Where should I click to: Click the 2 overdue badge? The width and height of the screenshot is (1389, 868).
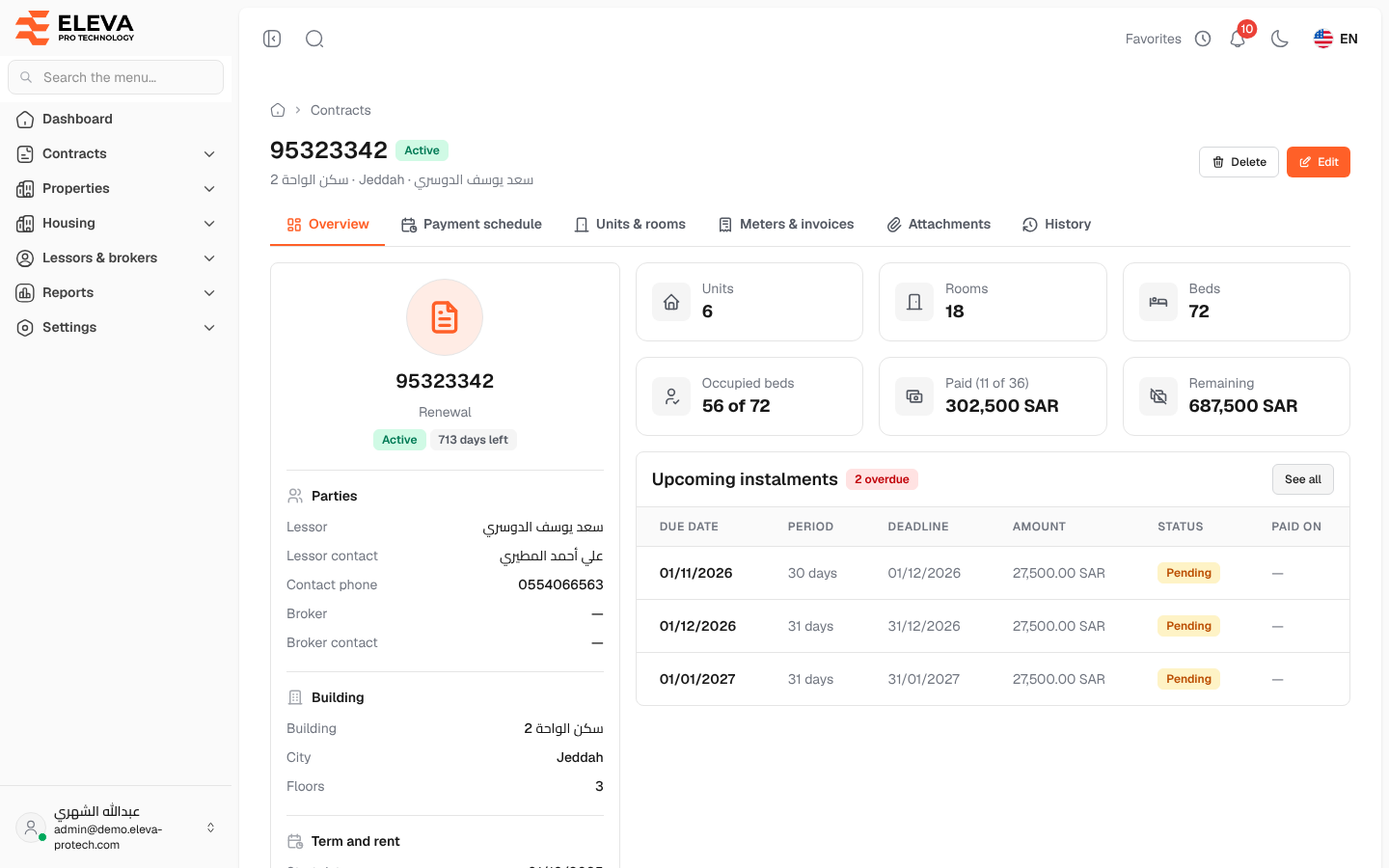(x=882, y=479)
